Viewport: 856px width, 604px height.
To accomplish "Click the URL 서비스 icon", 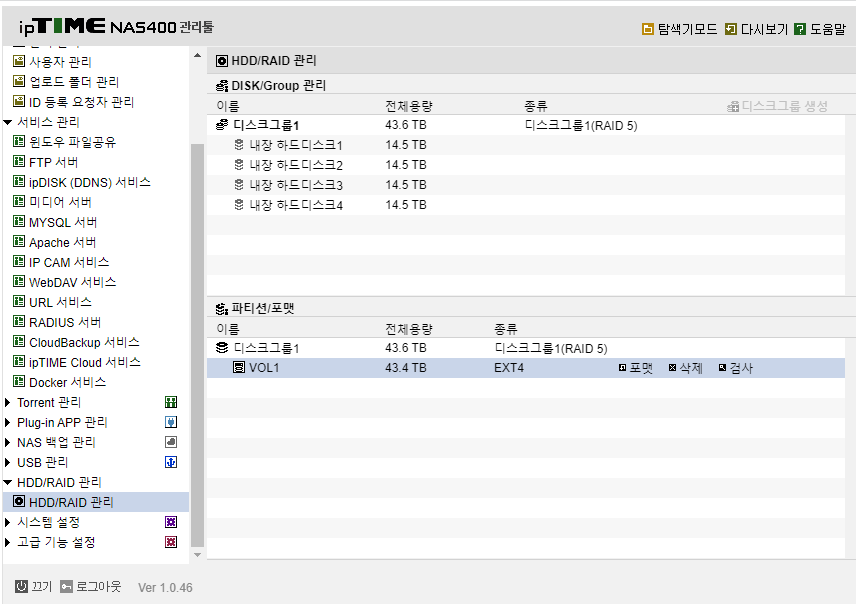I will [x=19, y=301].
